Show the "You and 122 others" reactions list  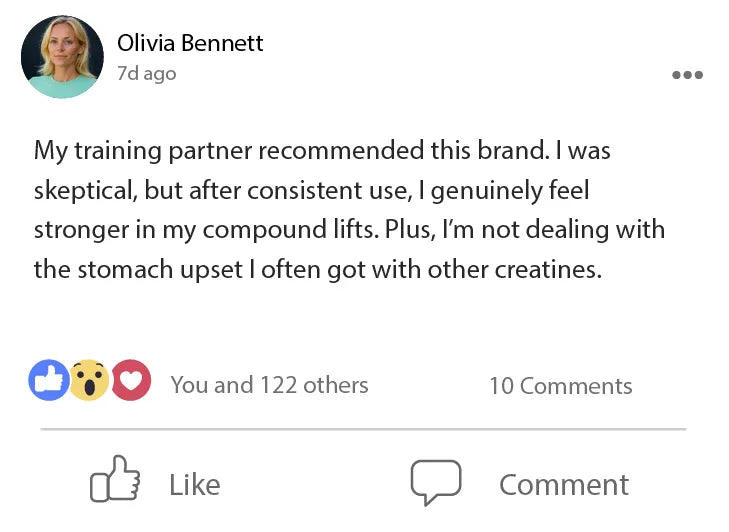pos(269,385)
